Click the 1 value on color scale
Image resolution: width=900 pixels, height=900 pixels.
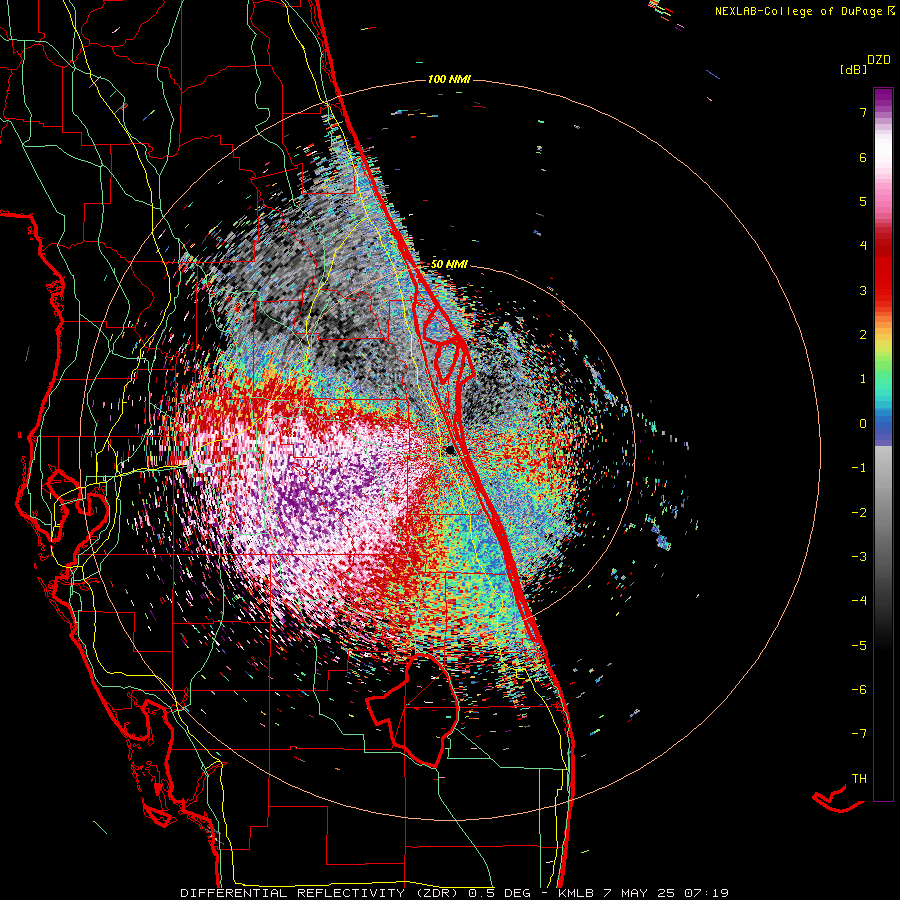click(863, 379)
